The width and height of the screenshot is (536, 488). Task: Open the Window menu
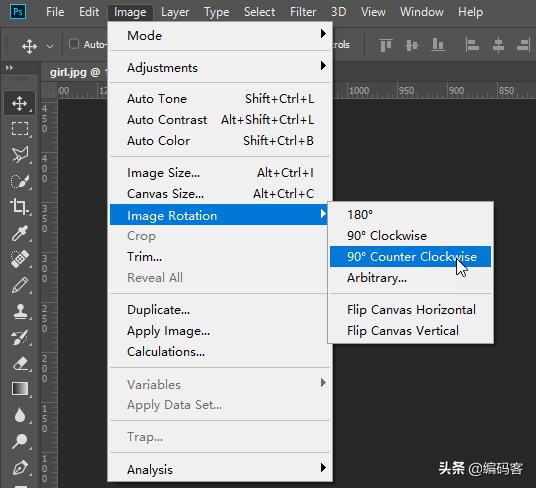pos(422,12)
